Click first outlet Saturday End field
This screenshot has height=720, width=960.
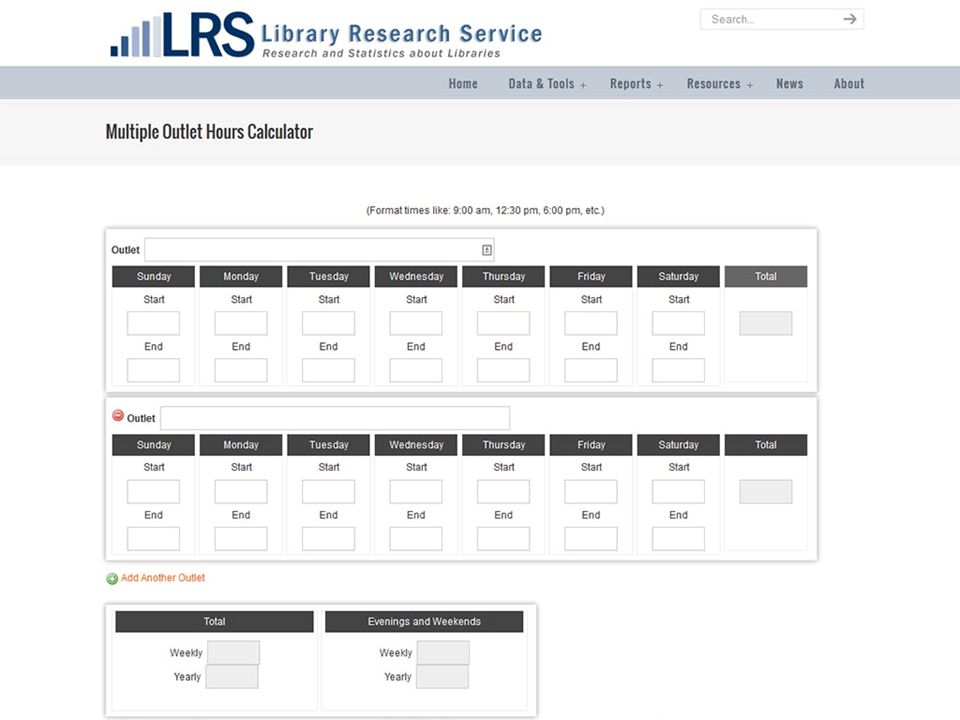678,370
